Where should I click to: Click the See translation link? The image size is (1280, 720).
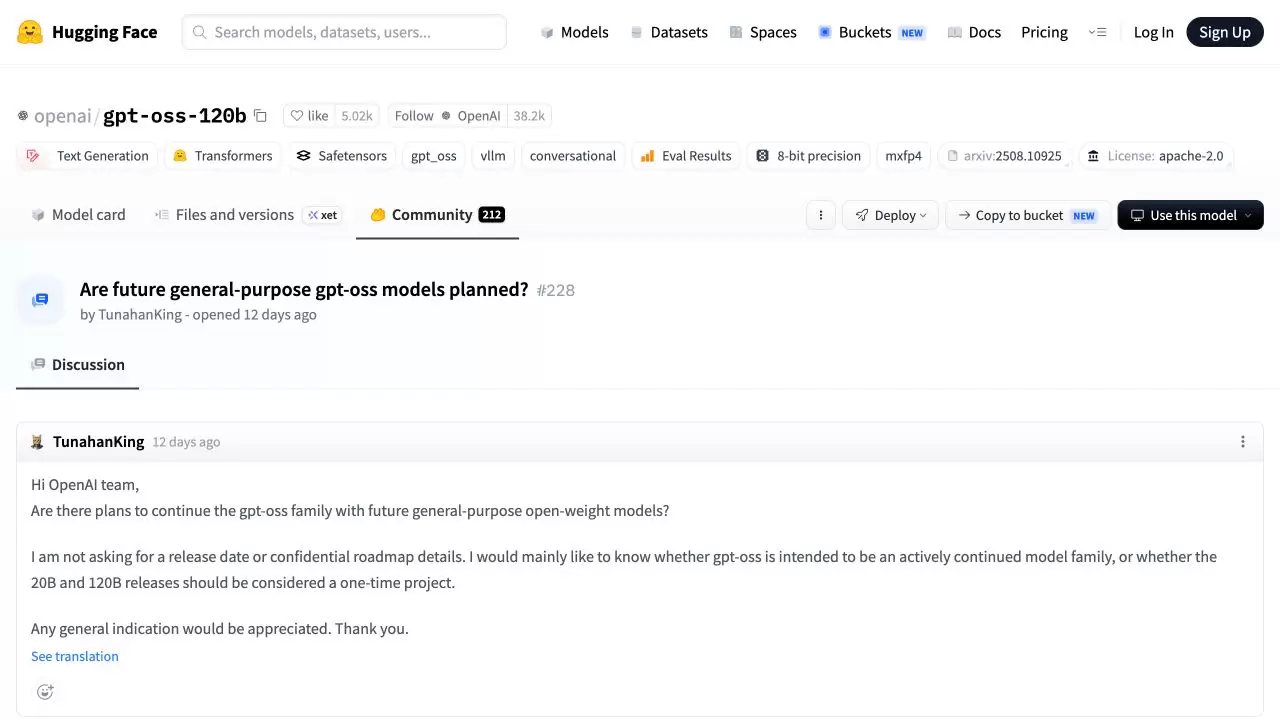click(x=75, y=656)
